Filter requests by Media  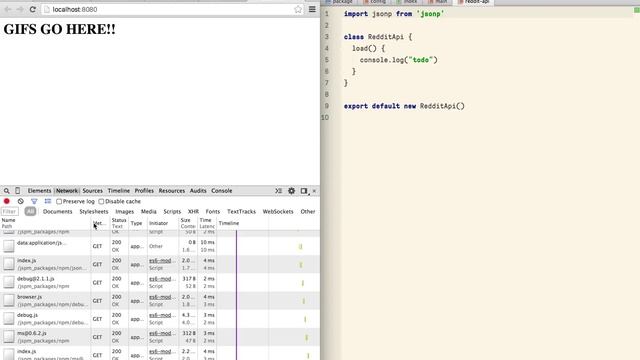149,211
